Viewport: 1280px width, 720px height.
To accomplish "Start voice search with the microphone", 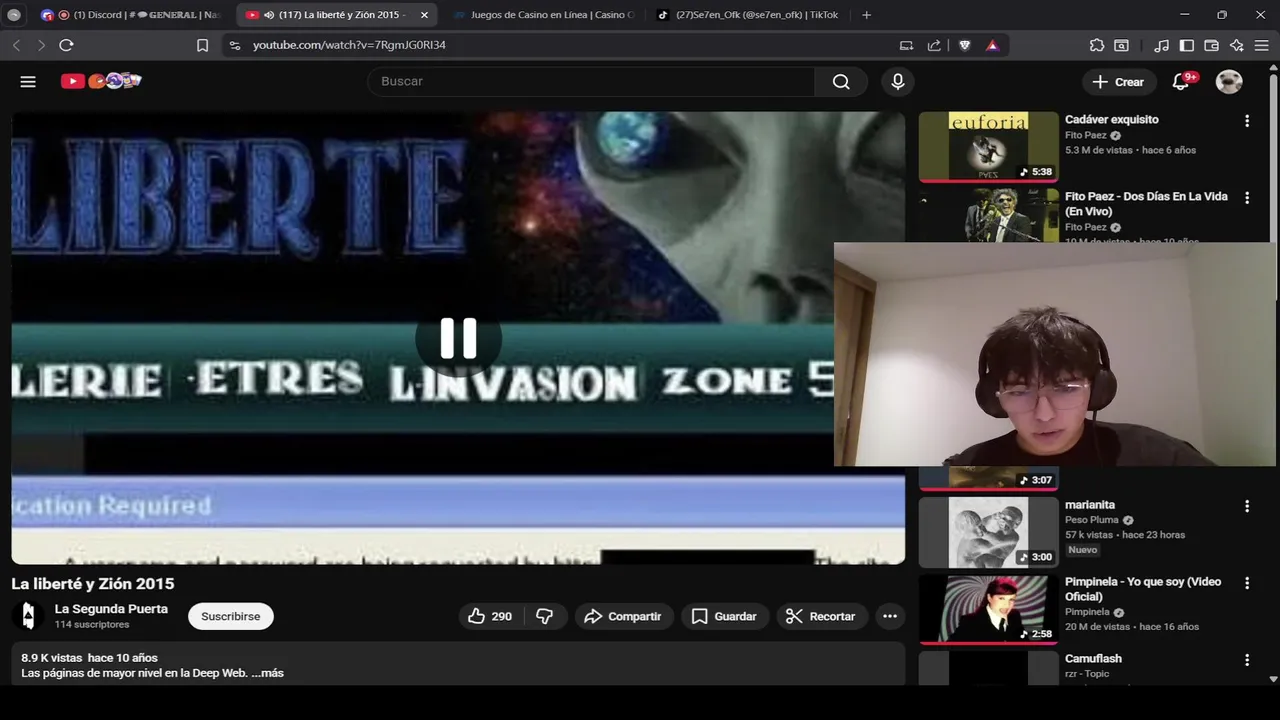I will coord(898,82).
